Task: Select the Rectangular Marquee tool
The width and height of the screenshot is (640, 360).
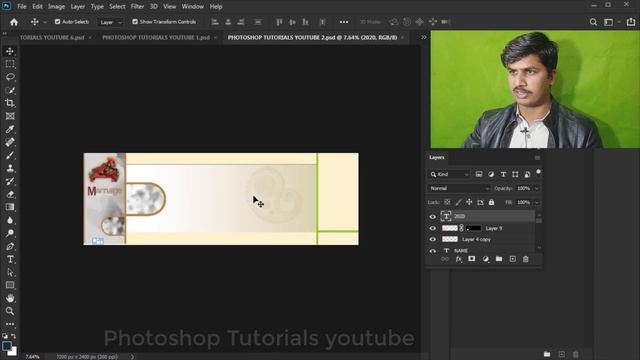Action: point(10,64)
